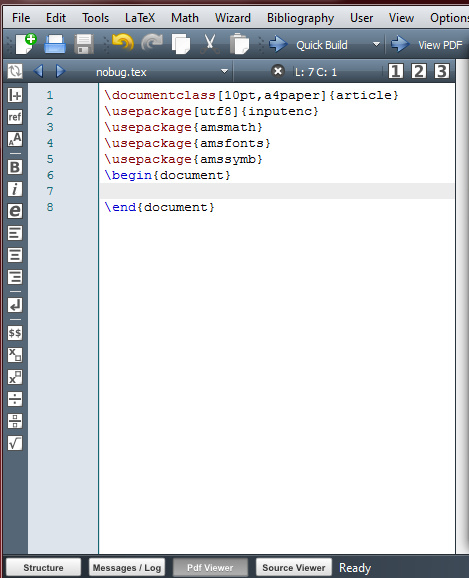Image resolution: width=469 pixels, height=578 pixels.
Task: Go to the next document with the right arrow
Action: click(x=60, y=71)
